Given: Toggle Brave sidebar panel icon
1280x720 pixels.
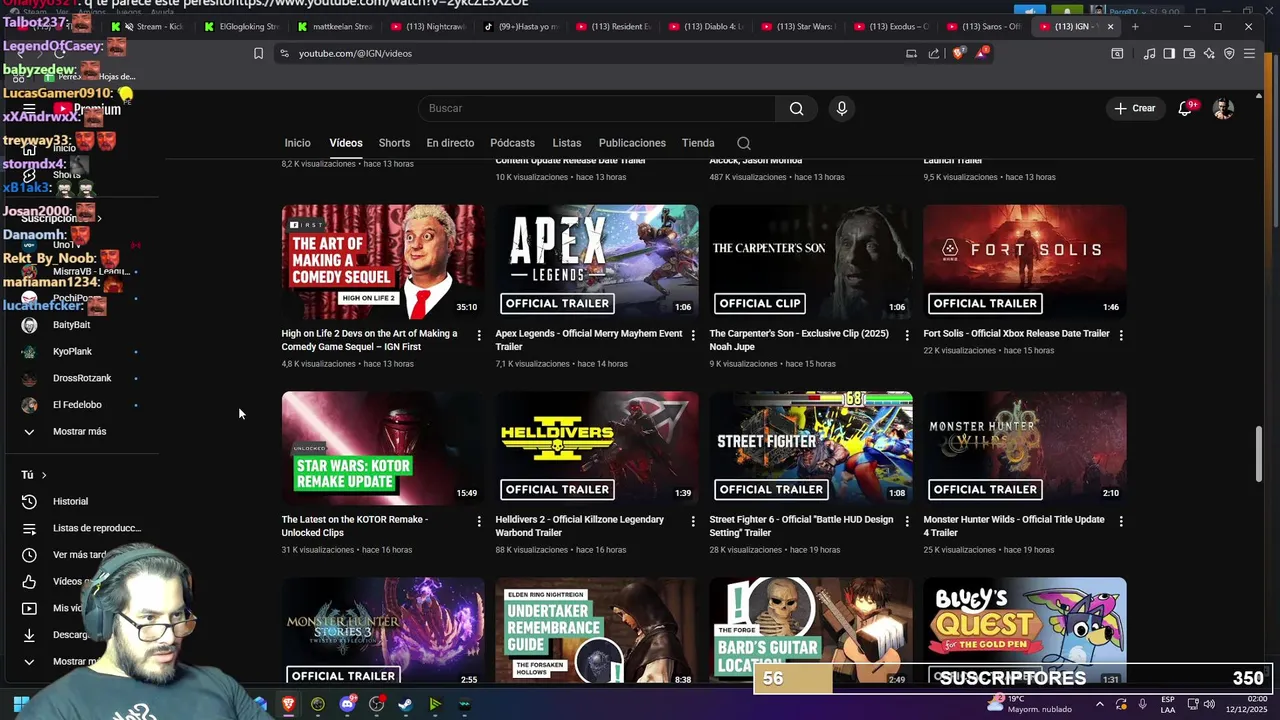Looking at the screenshot, I should [1169, 53].
